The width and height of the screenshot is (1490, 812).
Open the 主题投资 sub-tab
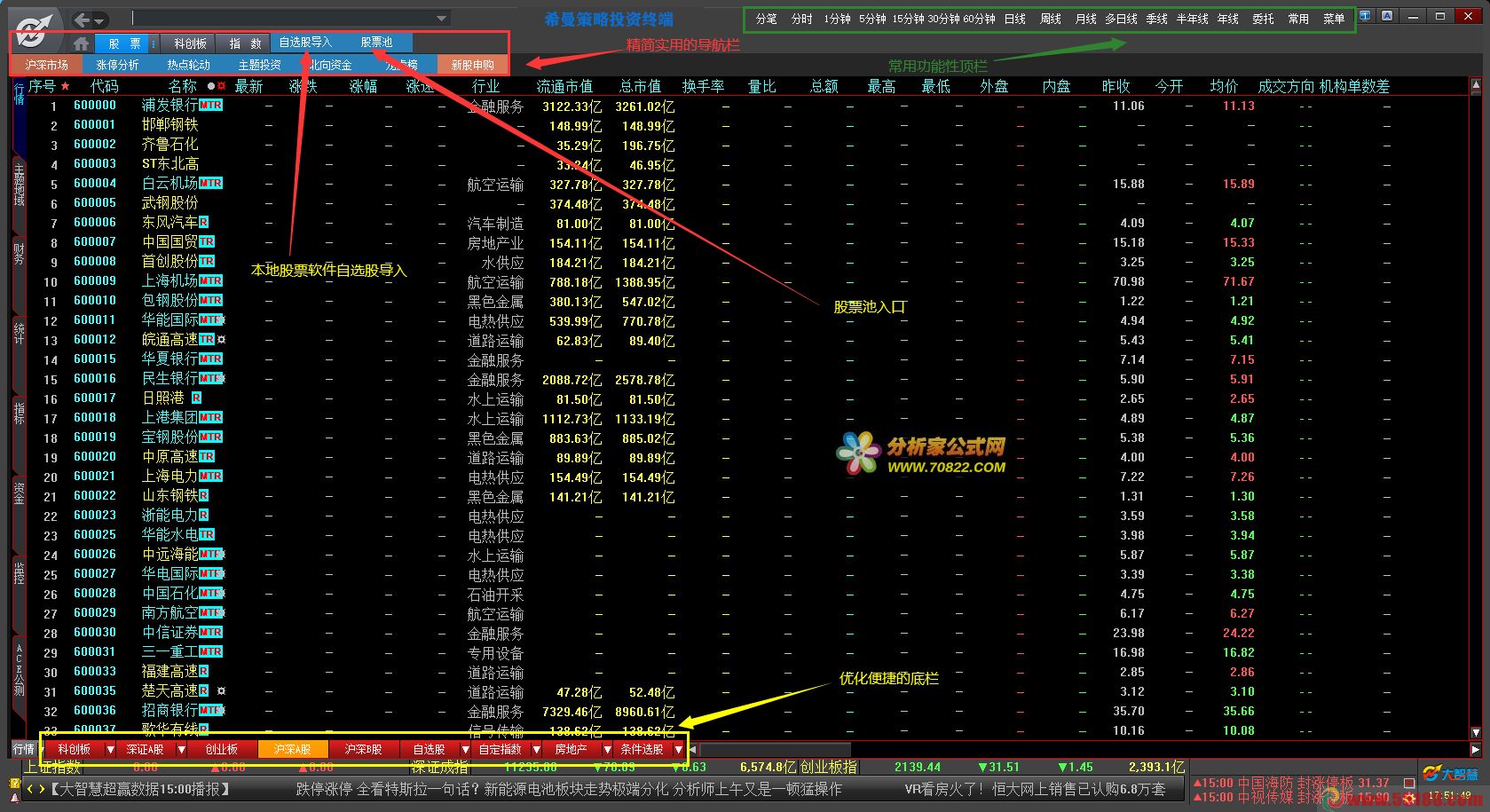[x=259, y=65]
